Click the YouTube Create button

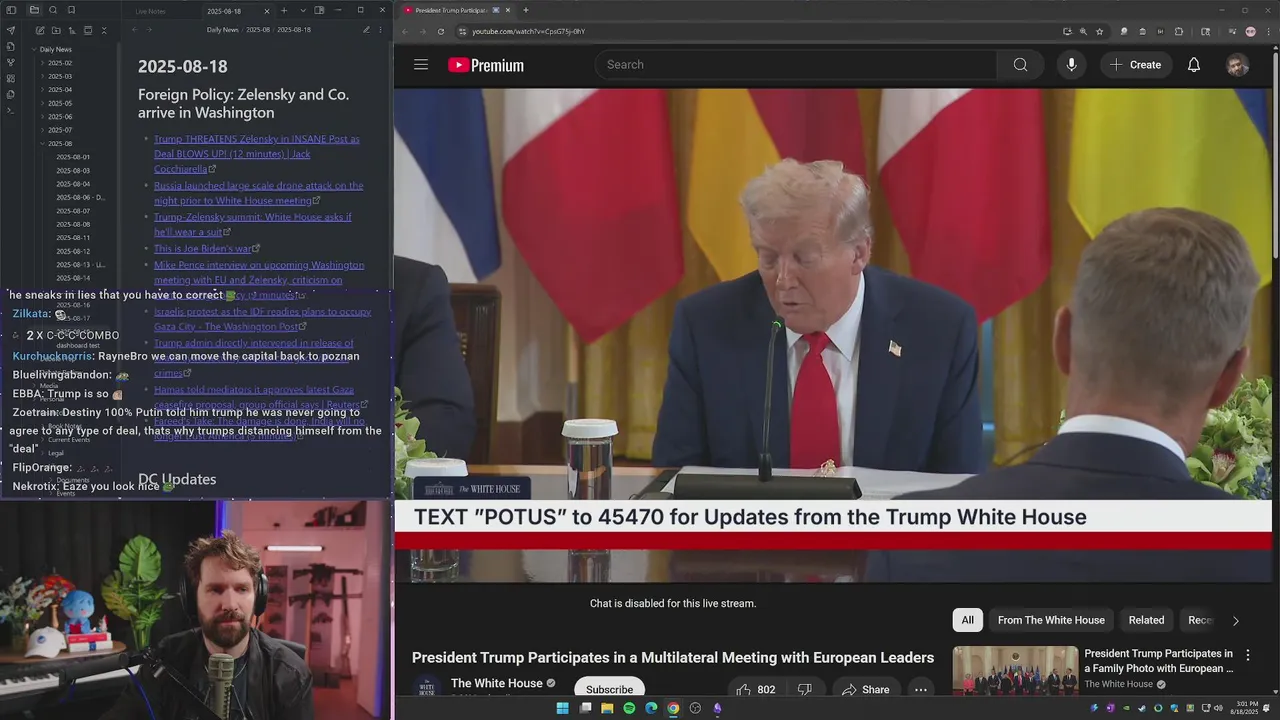tap(1135, 65)
